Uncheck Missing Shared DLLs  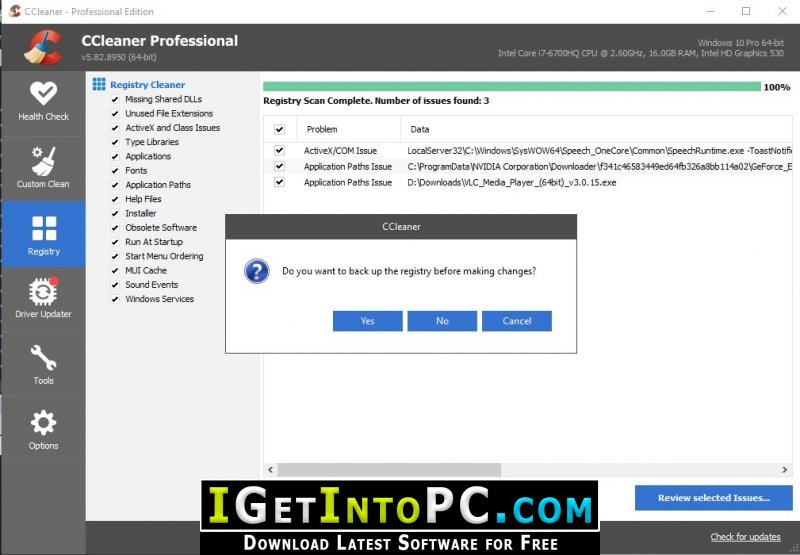click(x=115, y=99)
